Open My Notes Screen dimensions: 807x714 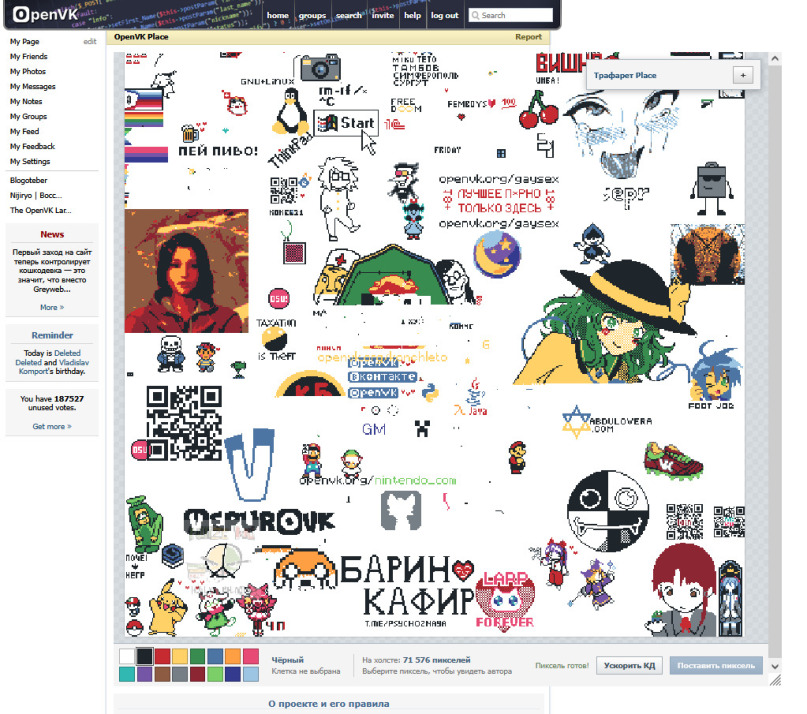tap(26, 101)
